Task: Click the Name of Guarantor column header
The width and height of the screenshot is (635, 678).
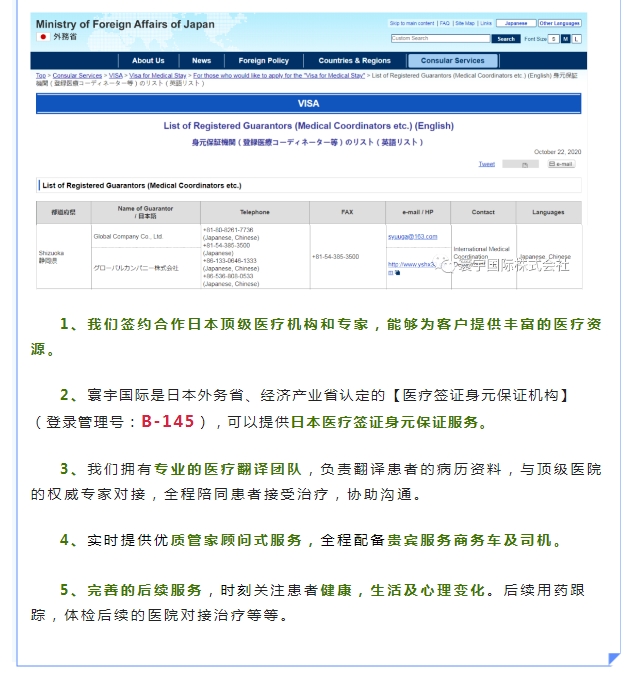Action: coord(145,212)
